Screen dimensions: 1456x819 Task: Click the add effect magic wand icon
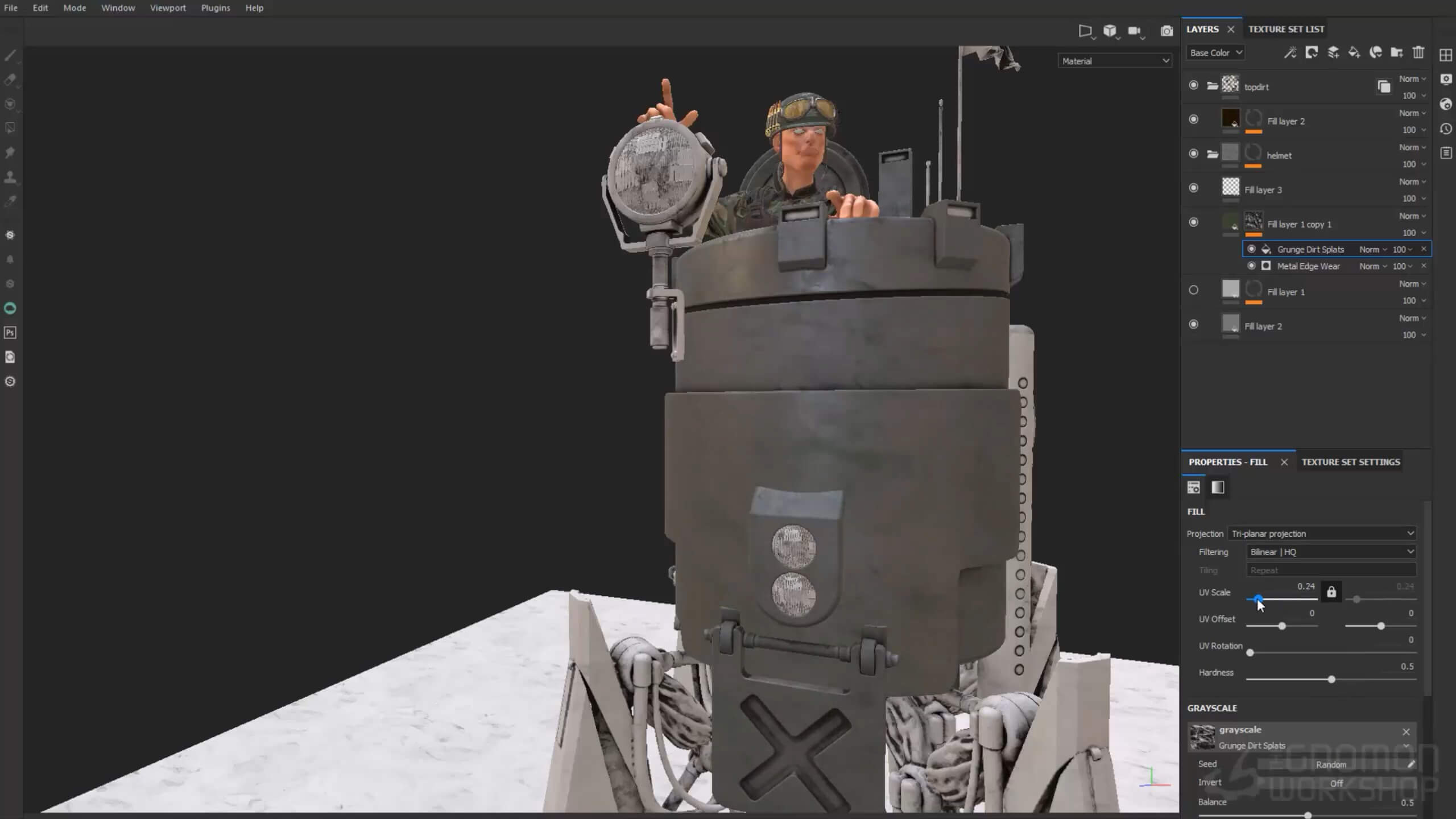pos(1290,53)
